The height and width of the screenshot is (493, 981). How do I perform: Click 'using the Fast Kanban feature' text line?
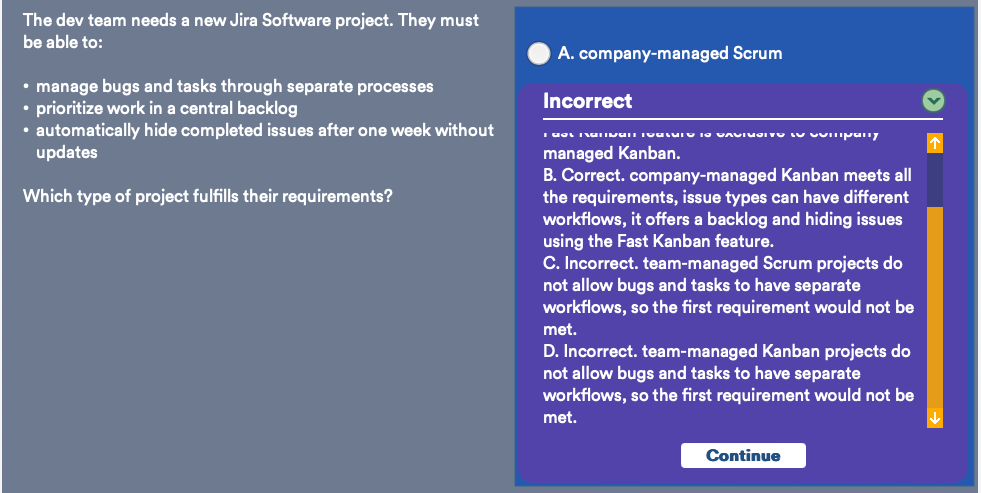click(658, 241)
